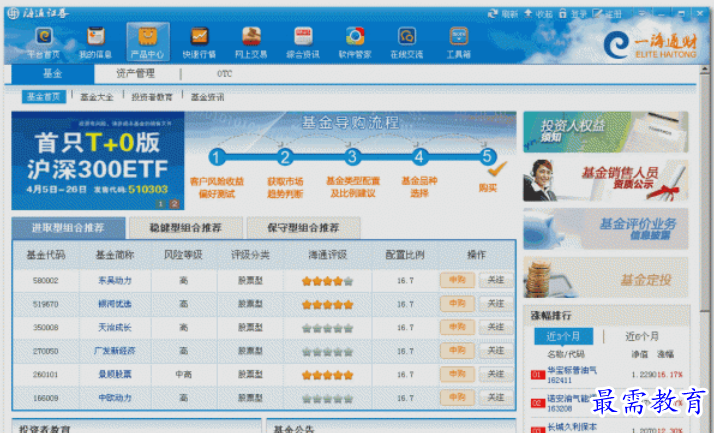This screenshot has width=714, height=433.
Task: Show banner slide 1
Action: click(160, 204)
